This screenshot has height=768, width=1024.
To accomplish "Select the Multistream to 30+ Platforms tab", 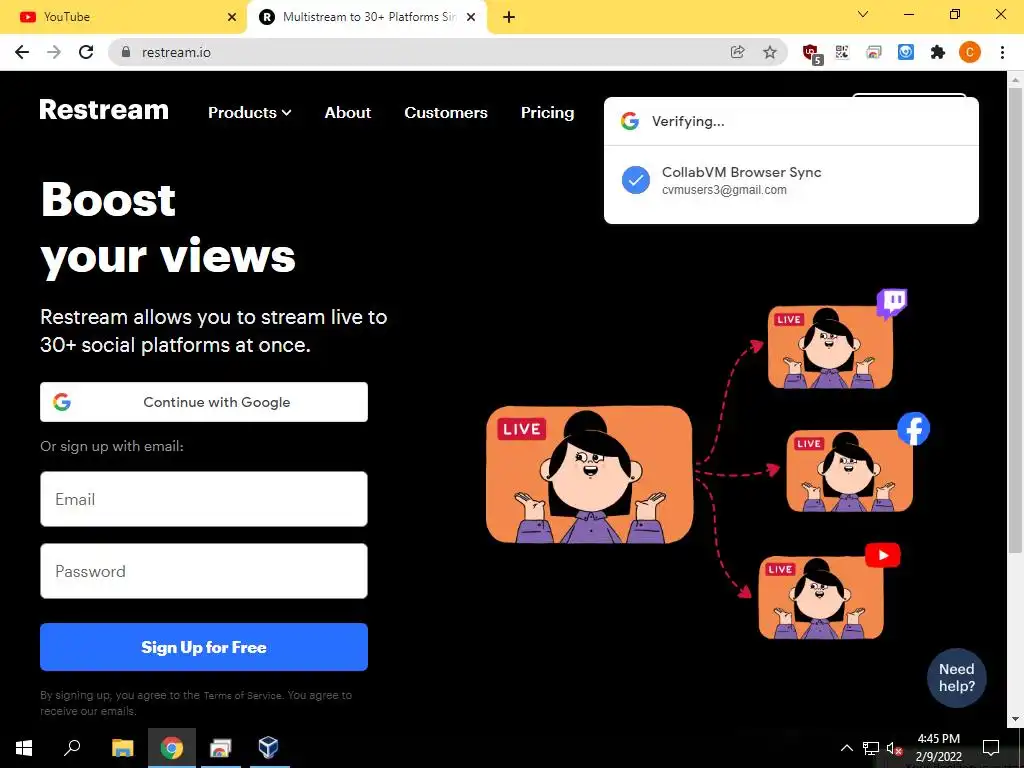I will 367,17.
